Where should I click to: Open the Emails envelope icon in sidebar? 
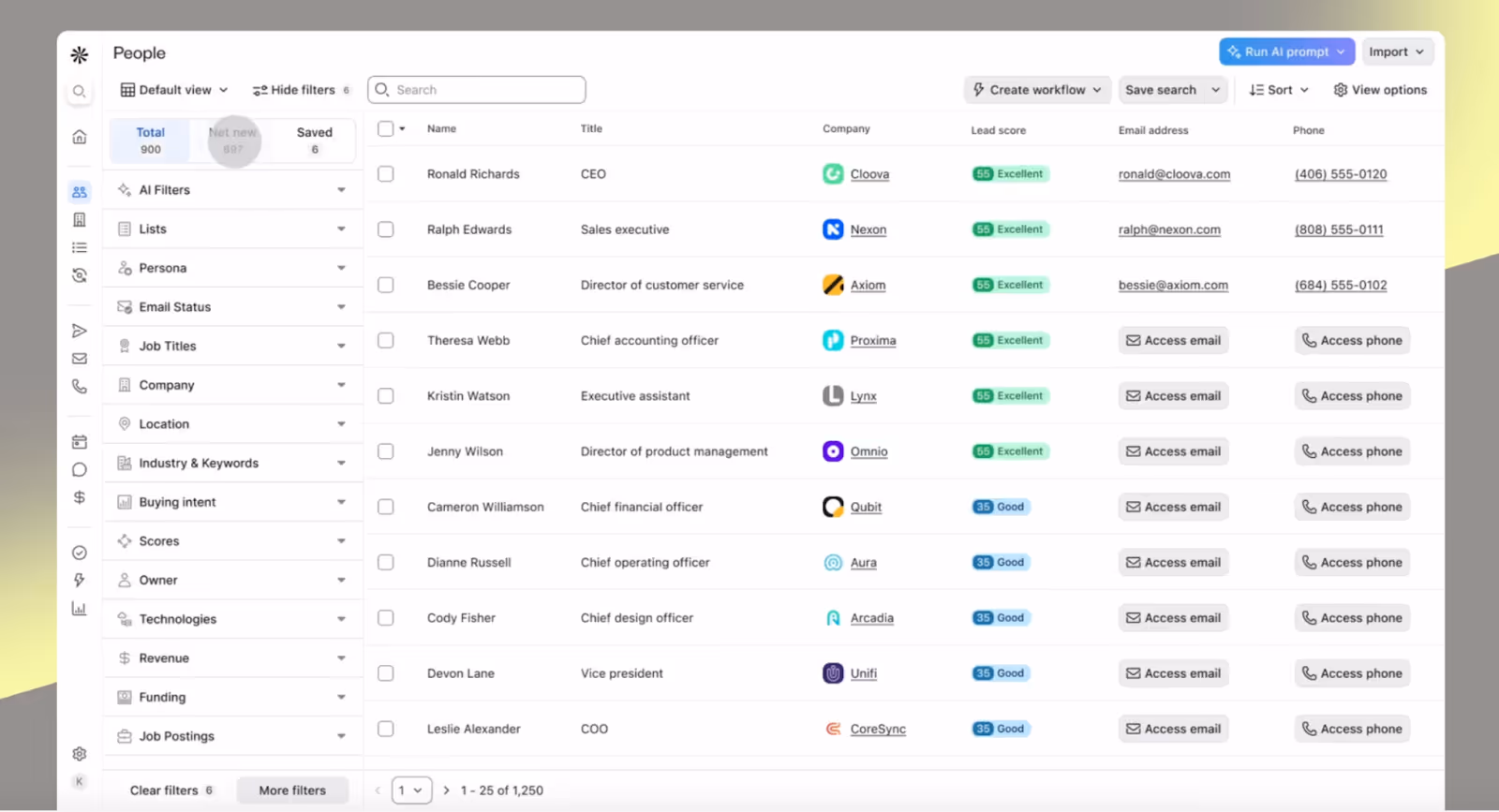click(x=80, y=359)
